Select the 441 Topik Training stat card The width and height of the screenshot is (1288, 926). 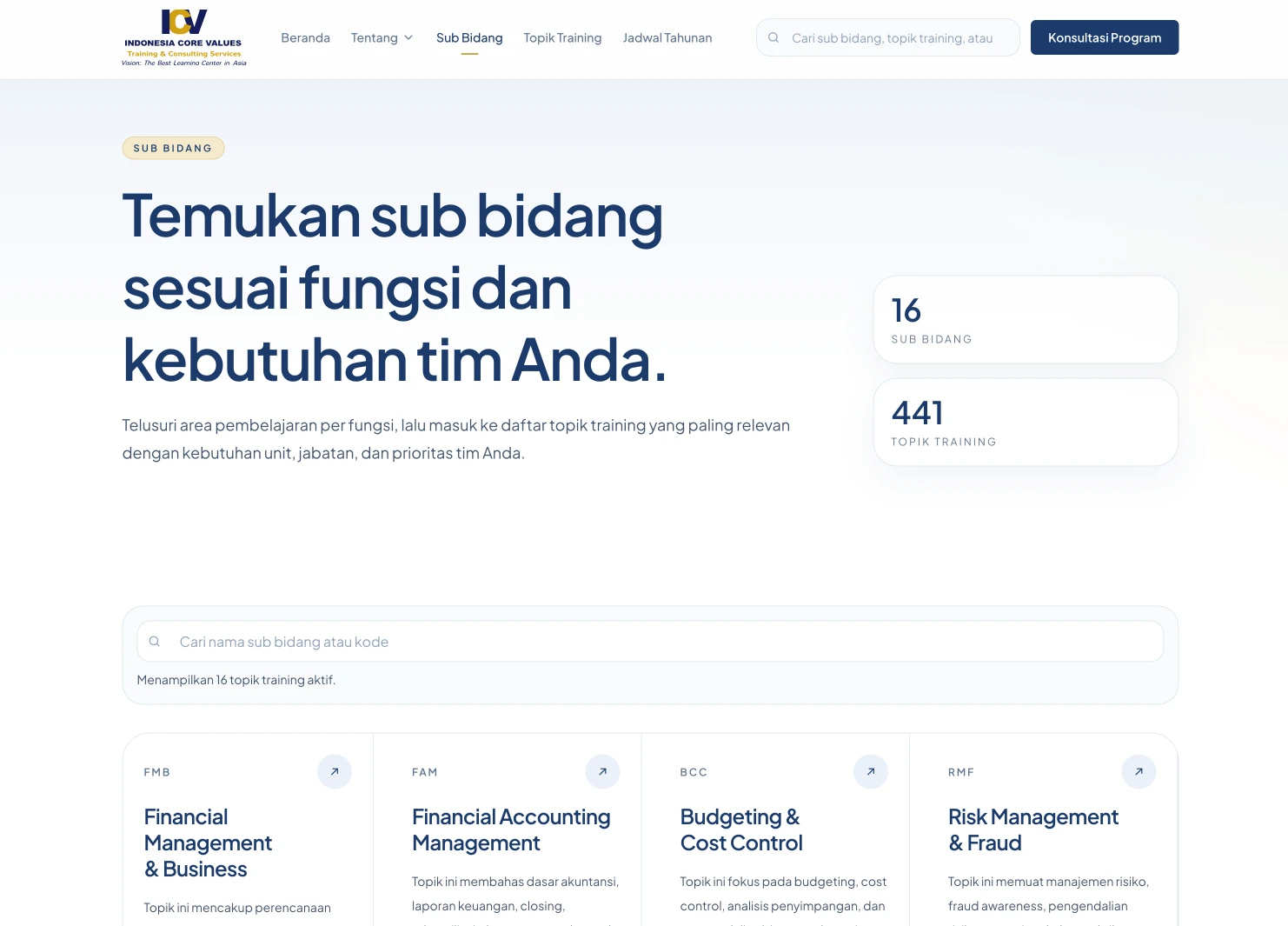pyautogui.click(x=1025, y=422)
